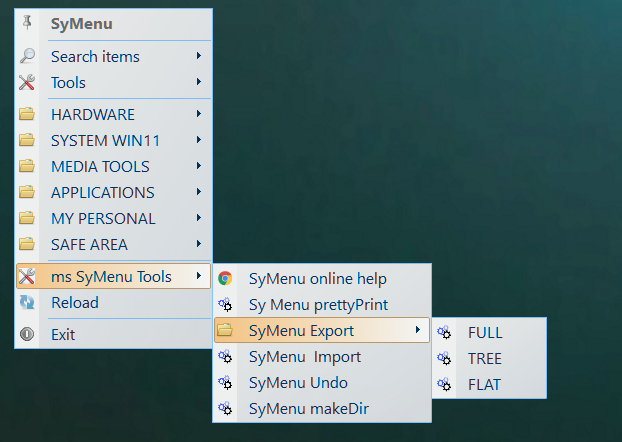Image resolution: width=622 pixels, height=442 pixels.
Task: Run SyMenu makeDir
Action: 322,409
